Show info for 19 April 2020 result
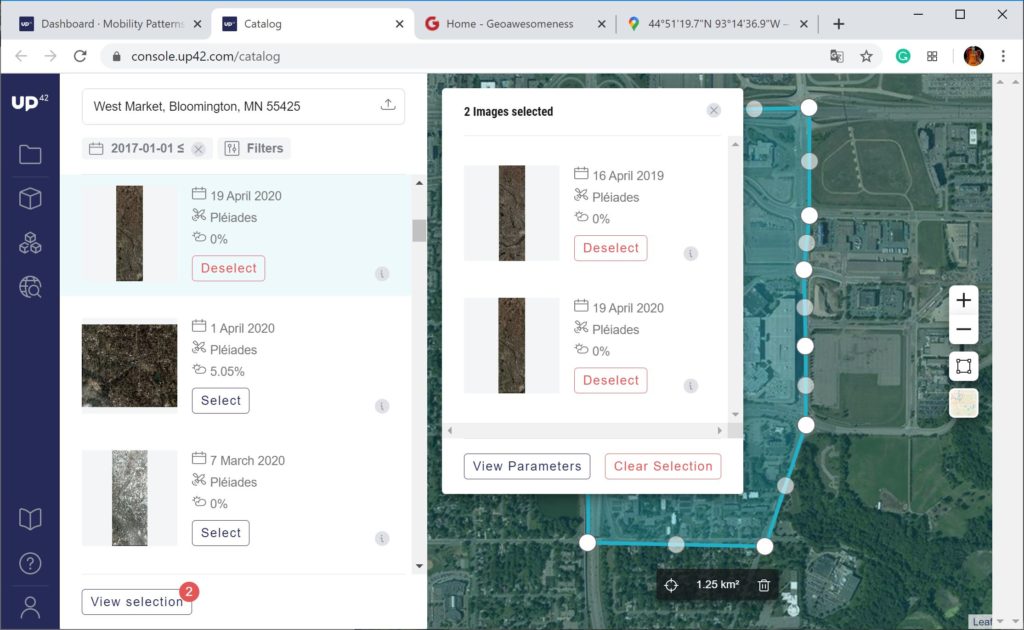 pos(383,274)
